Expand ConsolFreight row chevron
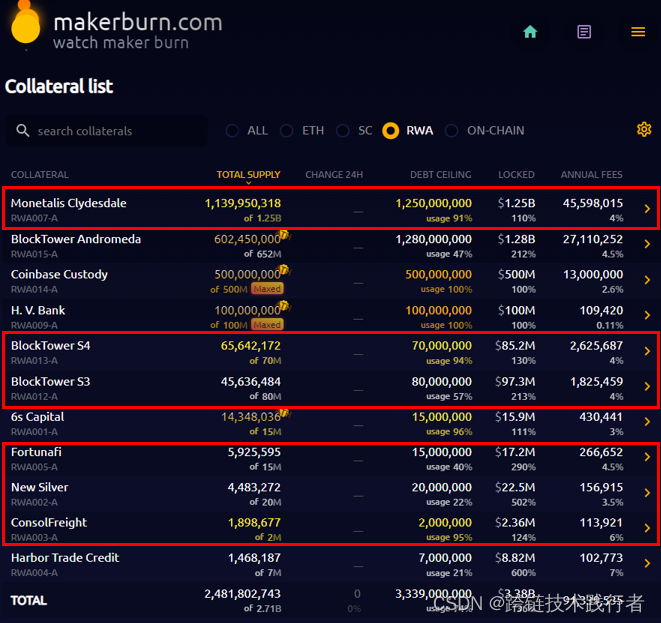Image resolution: width=661 pixels, height=623 pixels. [x=647, y=528]
